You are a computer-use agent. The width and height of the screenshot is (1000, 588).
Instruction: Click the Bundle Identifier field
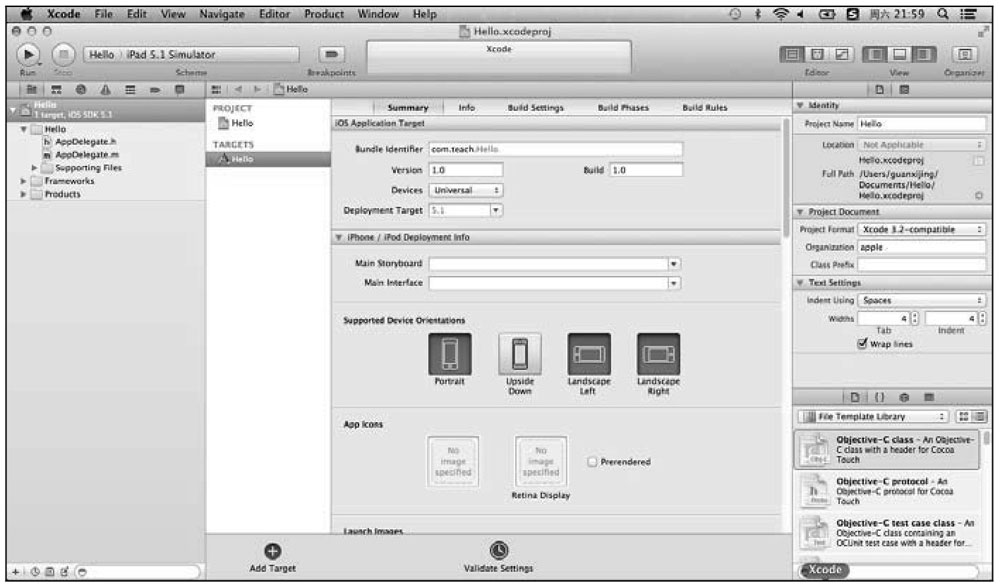coord(555,149)
